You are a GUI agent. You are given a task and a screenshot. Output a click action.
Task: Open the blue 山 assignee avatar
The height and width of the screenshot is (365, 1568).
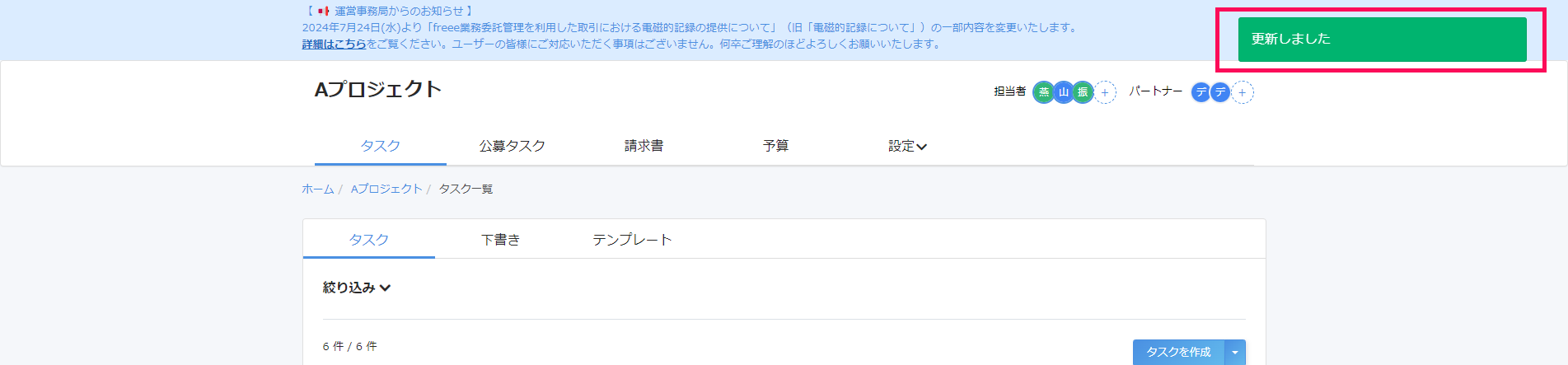(1063, 92)
